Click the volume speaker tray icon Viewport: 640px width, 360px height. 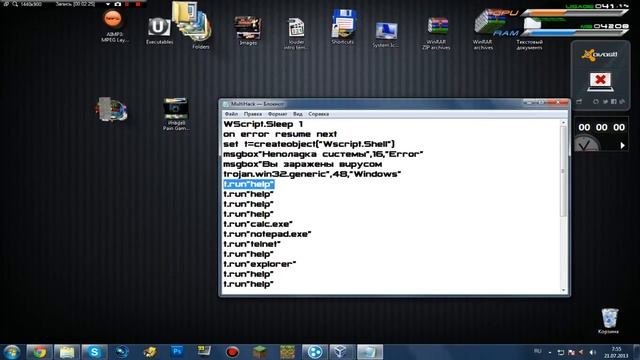click(x=593, y=352)
